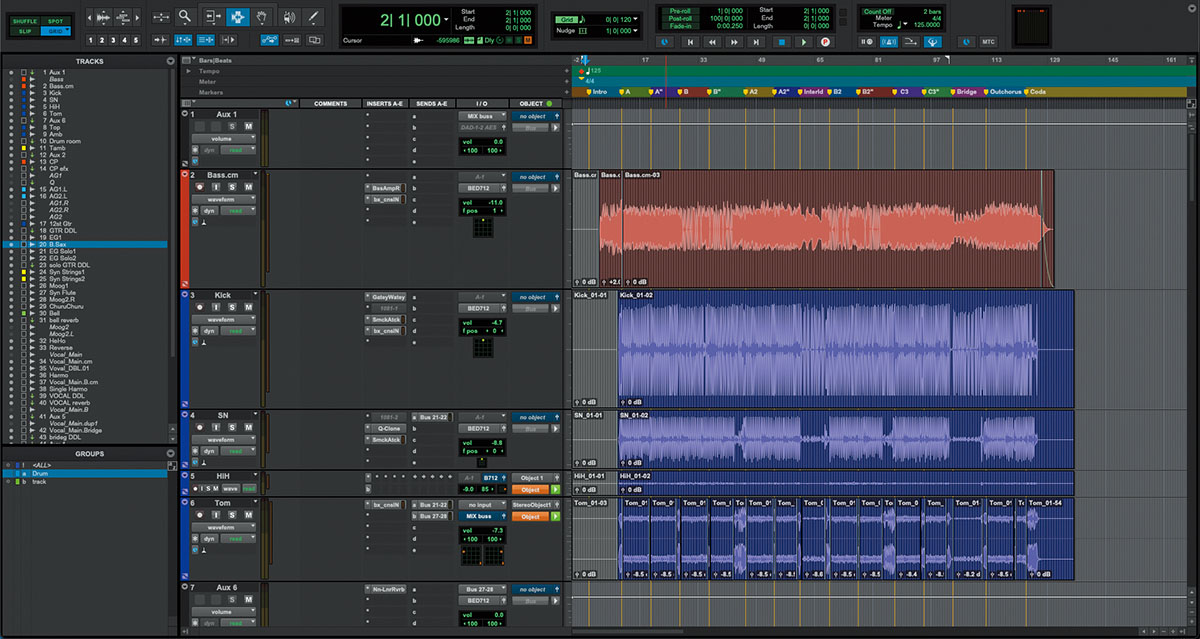1200x639 pixels.
Task: Click the Fast Forward transport button
Action: pos(736,42)
